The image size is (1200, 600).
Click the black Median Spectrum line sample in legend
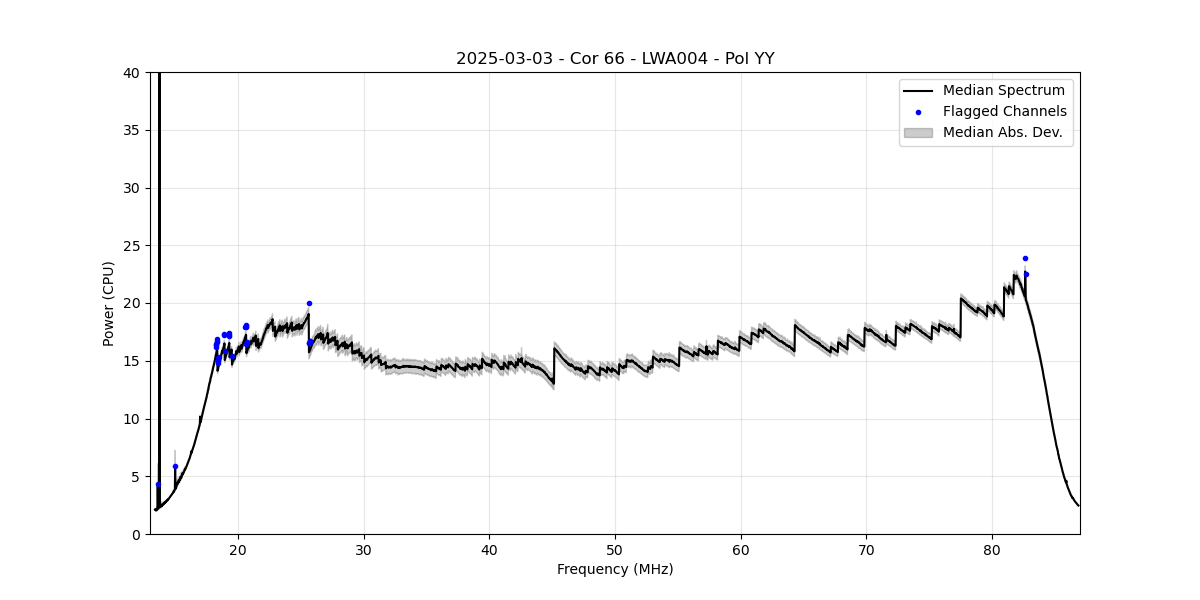point(918,91)
